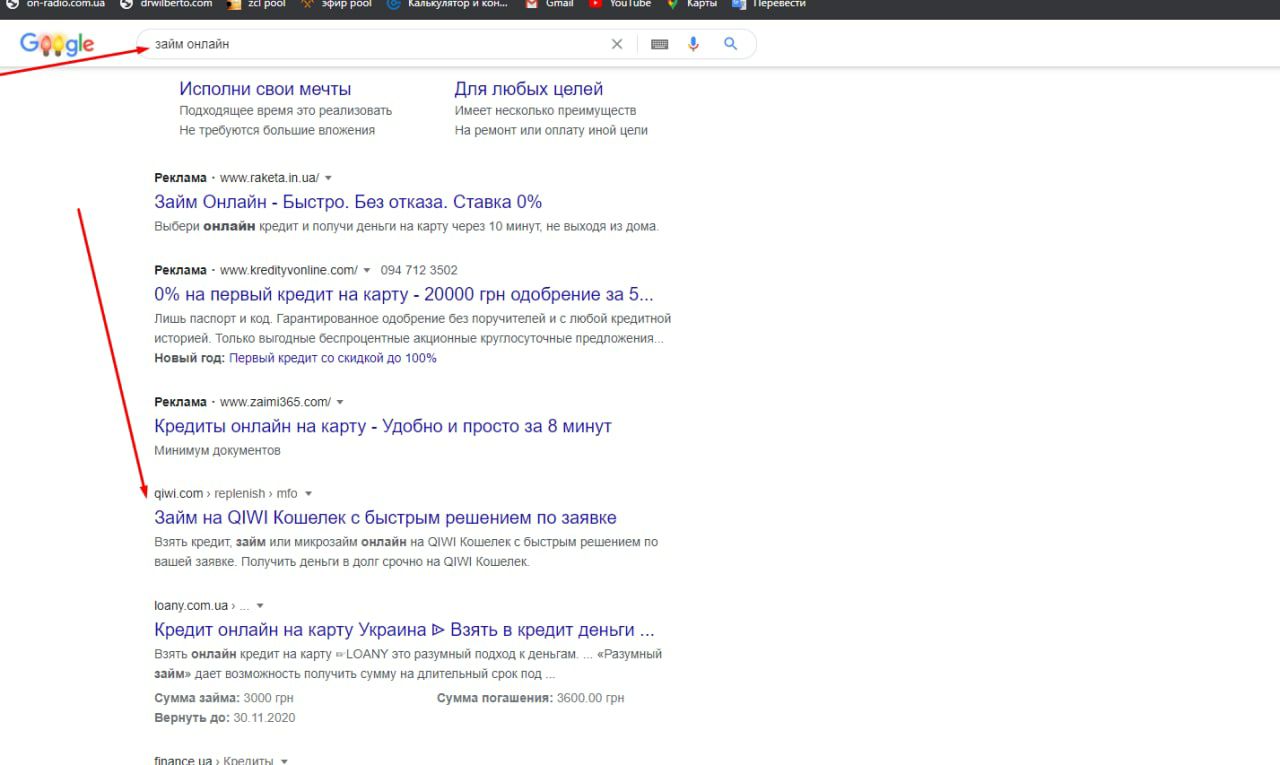The width and height of the screenshot is (1280, 765).
Task: Open the Для любых целей sitelink
Action: 529,89
